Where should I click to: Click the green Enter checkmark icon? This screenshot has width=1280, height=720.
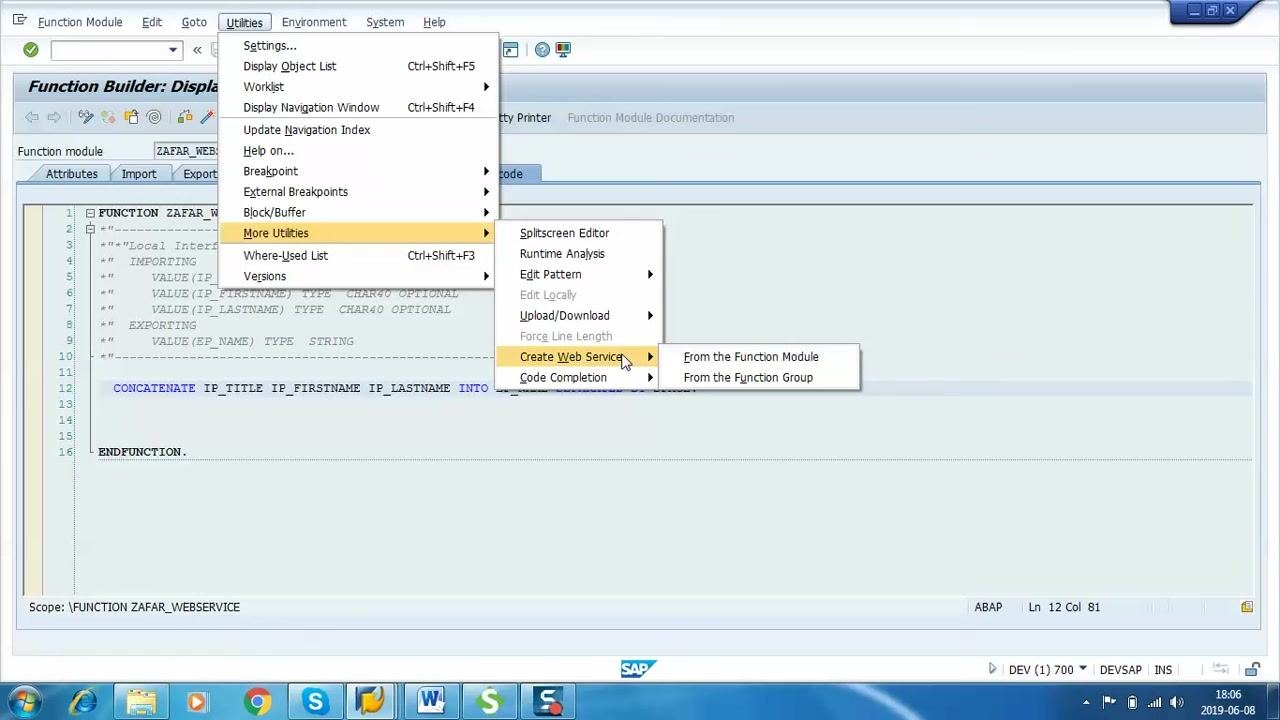31,49
